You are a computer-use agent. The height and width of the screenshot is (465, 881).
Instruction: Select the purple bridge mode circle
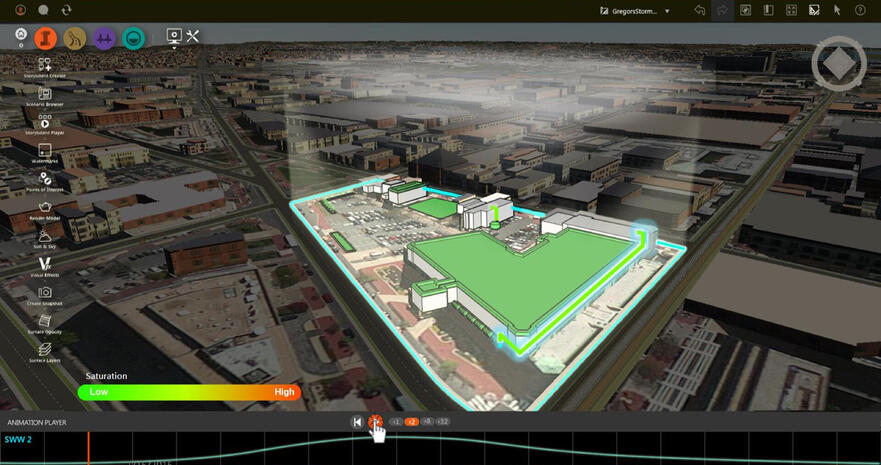[104, 38]
